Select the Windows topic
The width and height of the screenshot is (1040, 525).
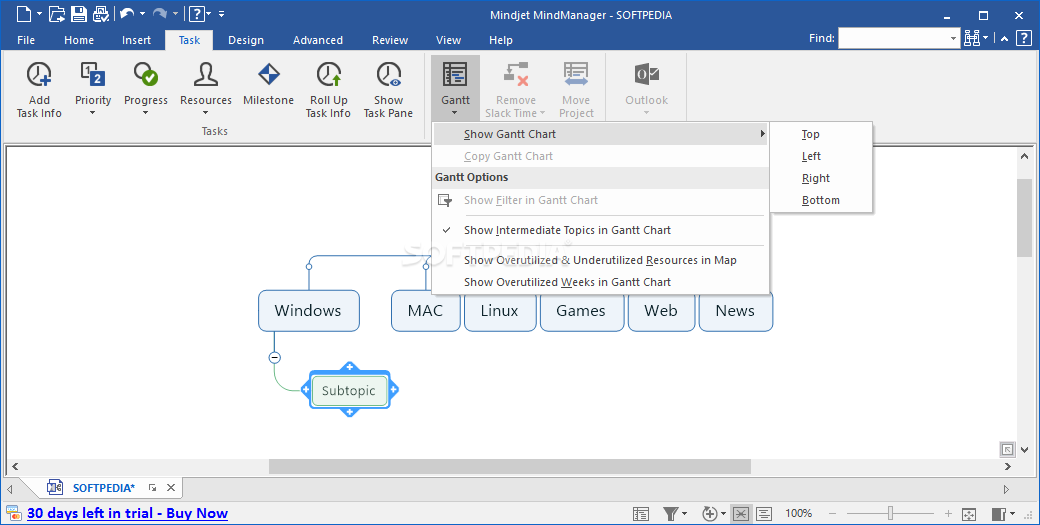click(308, 310)
